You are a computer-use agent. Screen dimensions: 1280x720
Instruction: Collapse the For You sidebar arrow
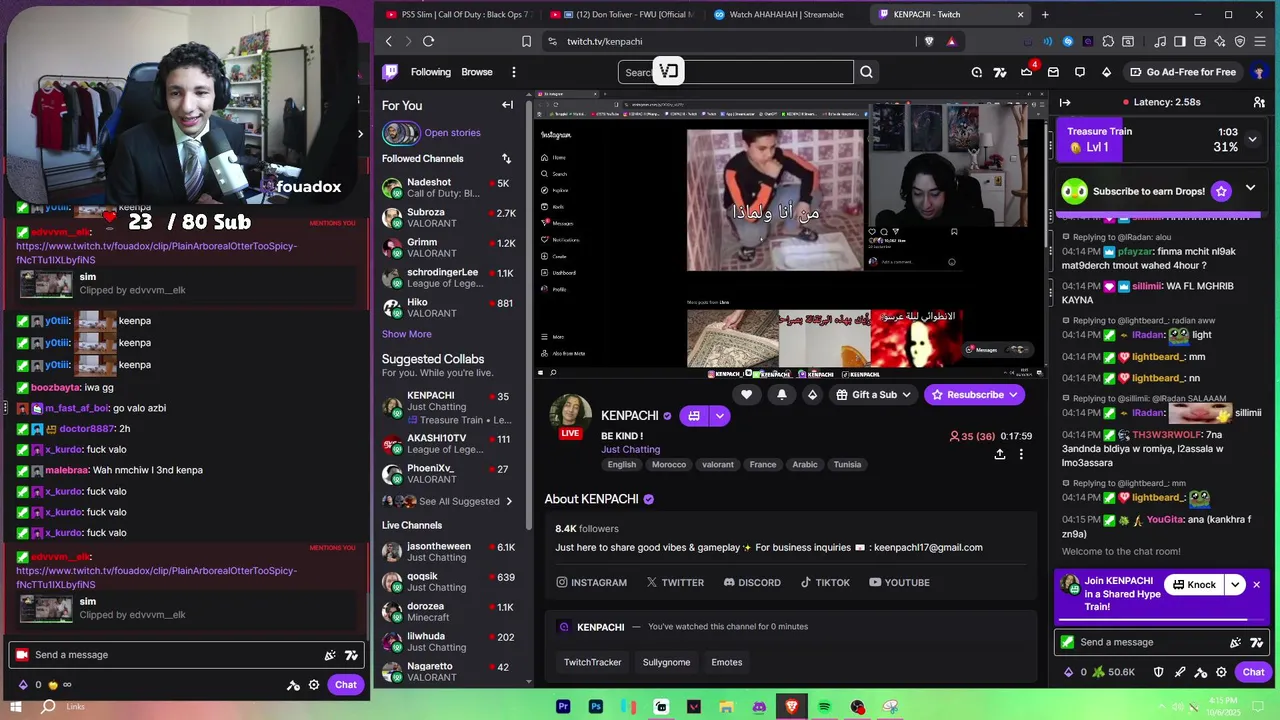click(508, 105)
